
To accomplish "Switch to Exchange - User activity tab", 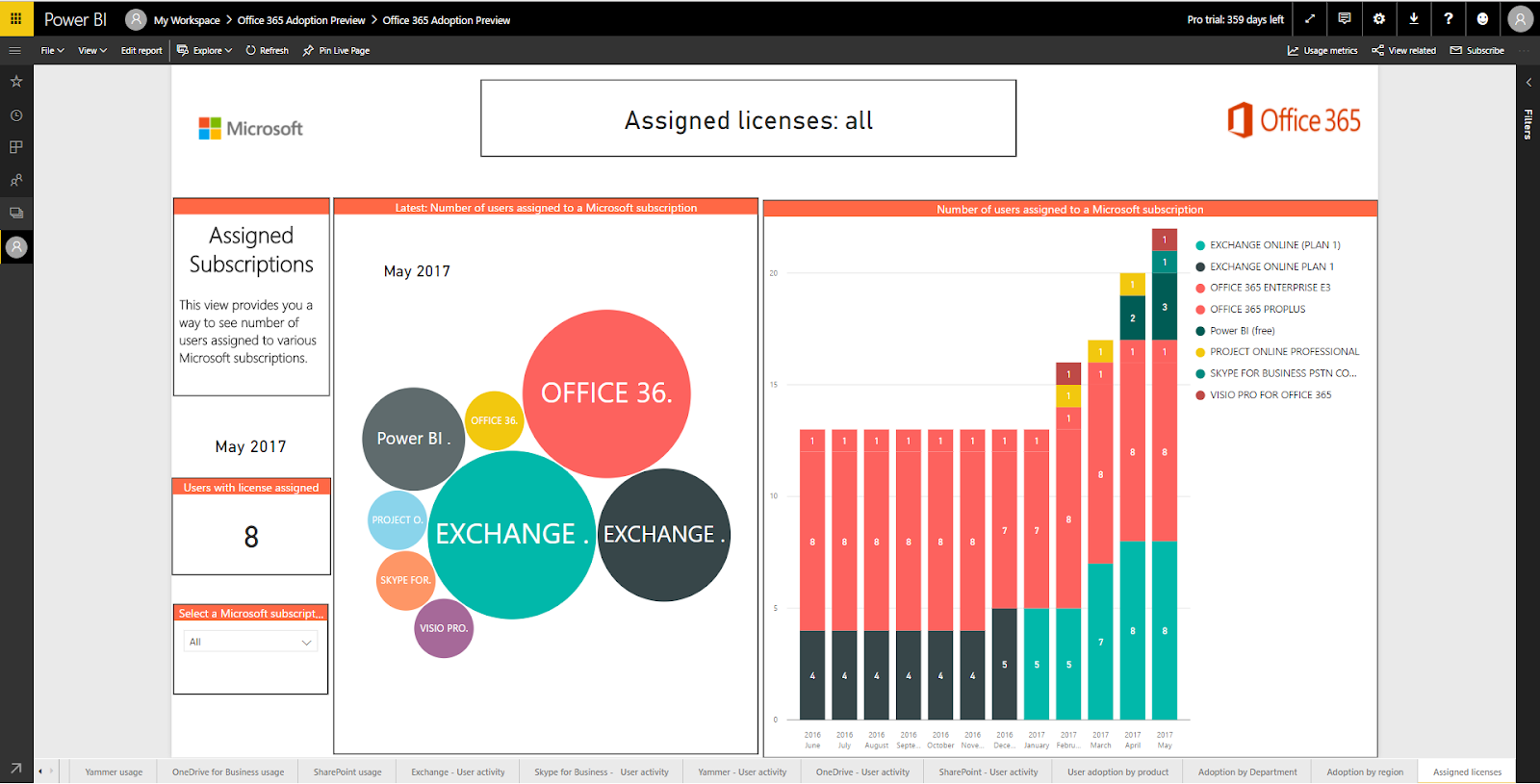I will tap(458, 771).
